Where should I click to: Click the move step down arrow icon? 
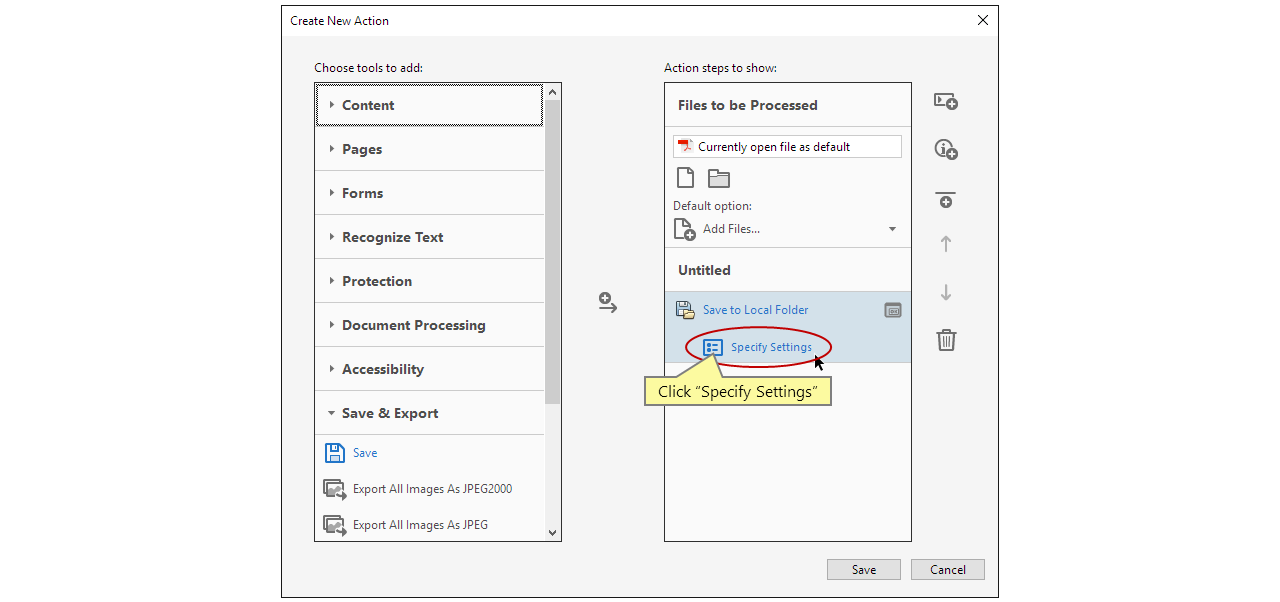pos(944,292)
